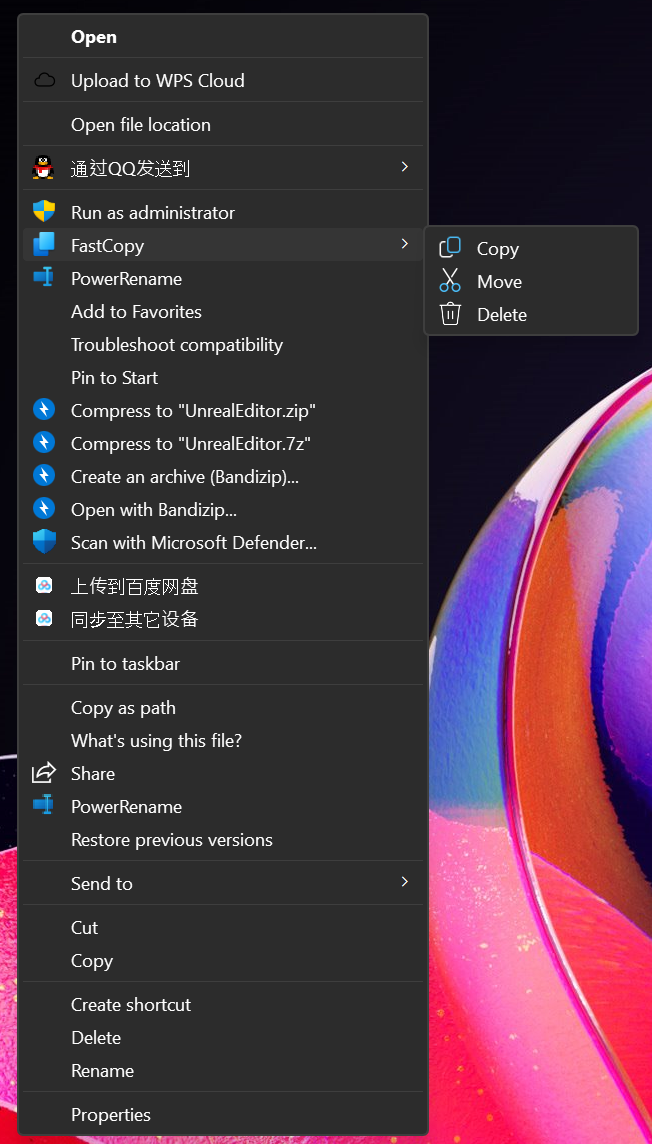Click the administrator shield icon
The height and width of the screenshot is (1144, 652).
[44, 212]
